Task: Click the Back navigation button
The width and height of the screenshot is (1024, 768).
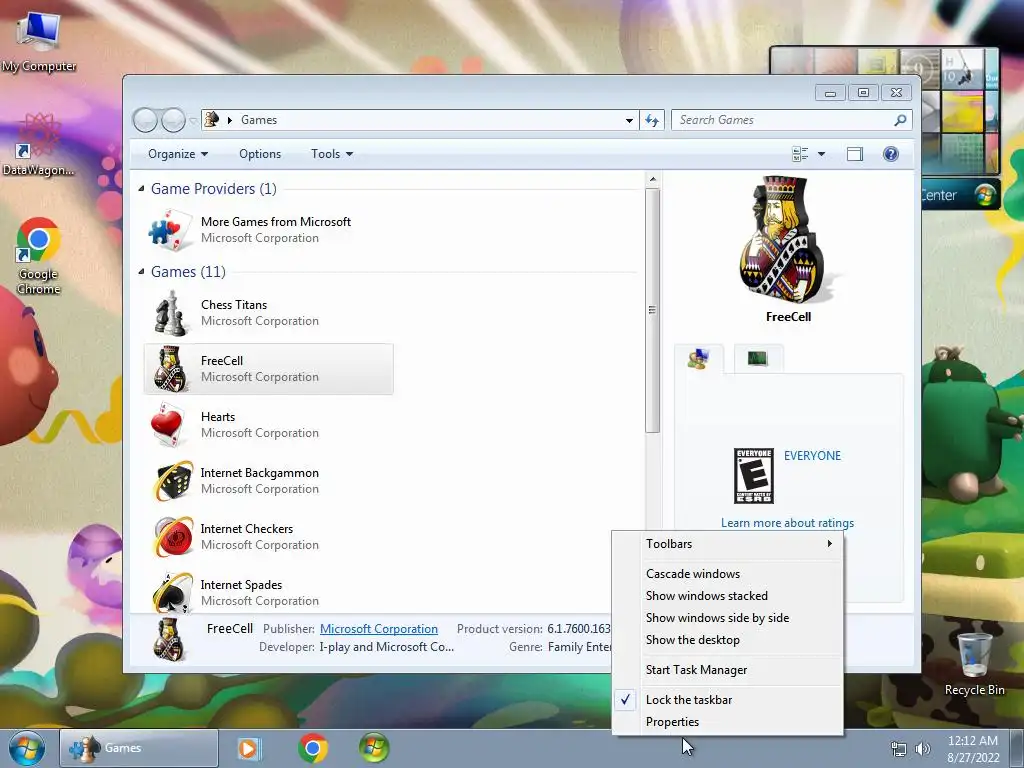Action: point(145,120)
